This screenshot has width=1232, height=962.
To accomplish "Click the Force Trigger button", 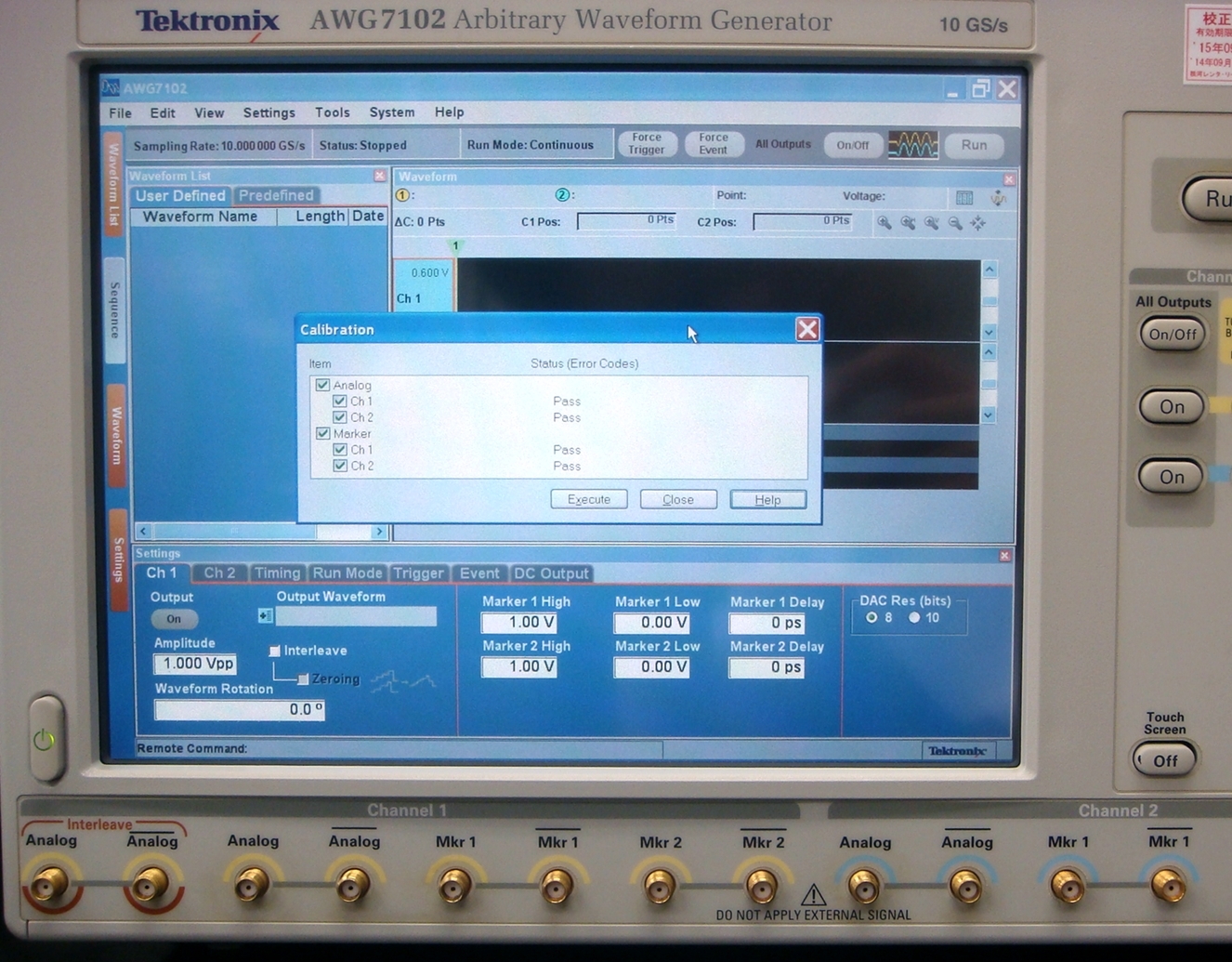I will point(647,144).
